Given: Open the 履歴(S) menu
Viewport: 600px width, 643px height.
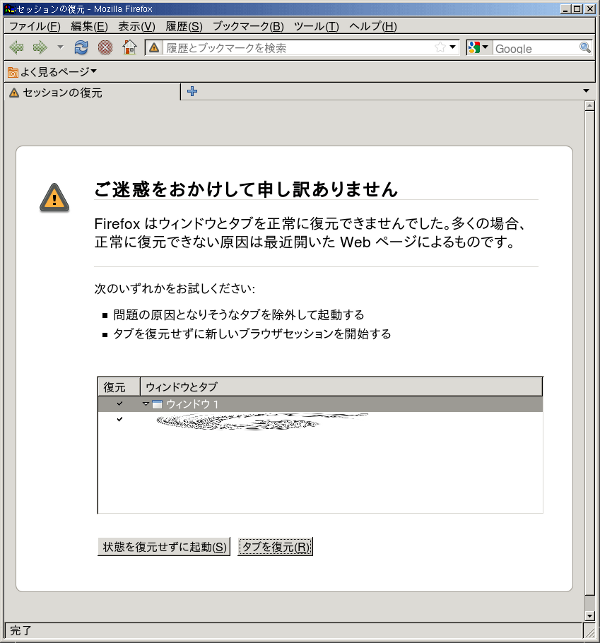Looking at the screenshot, I should click(x=184, y=27).
